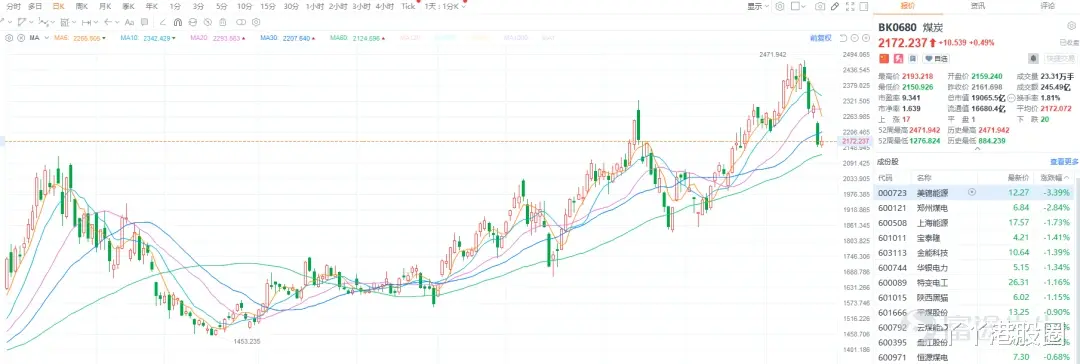This screenshot has height=364, width=1080.
Task: Select the 1小时 interval
Action: 315,6
